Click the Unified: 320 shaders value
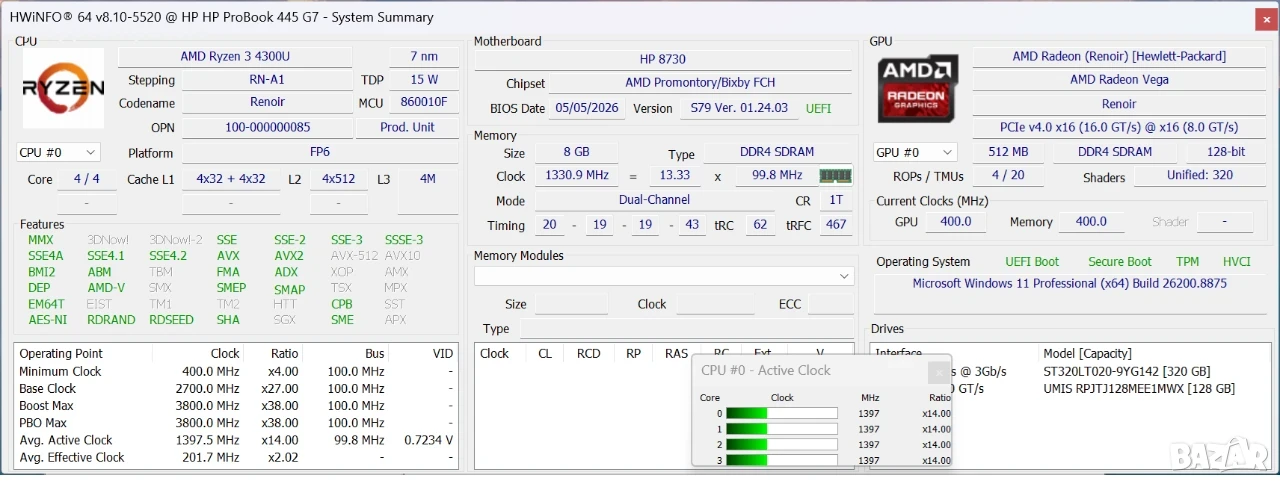 coord(1199,175)
